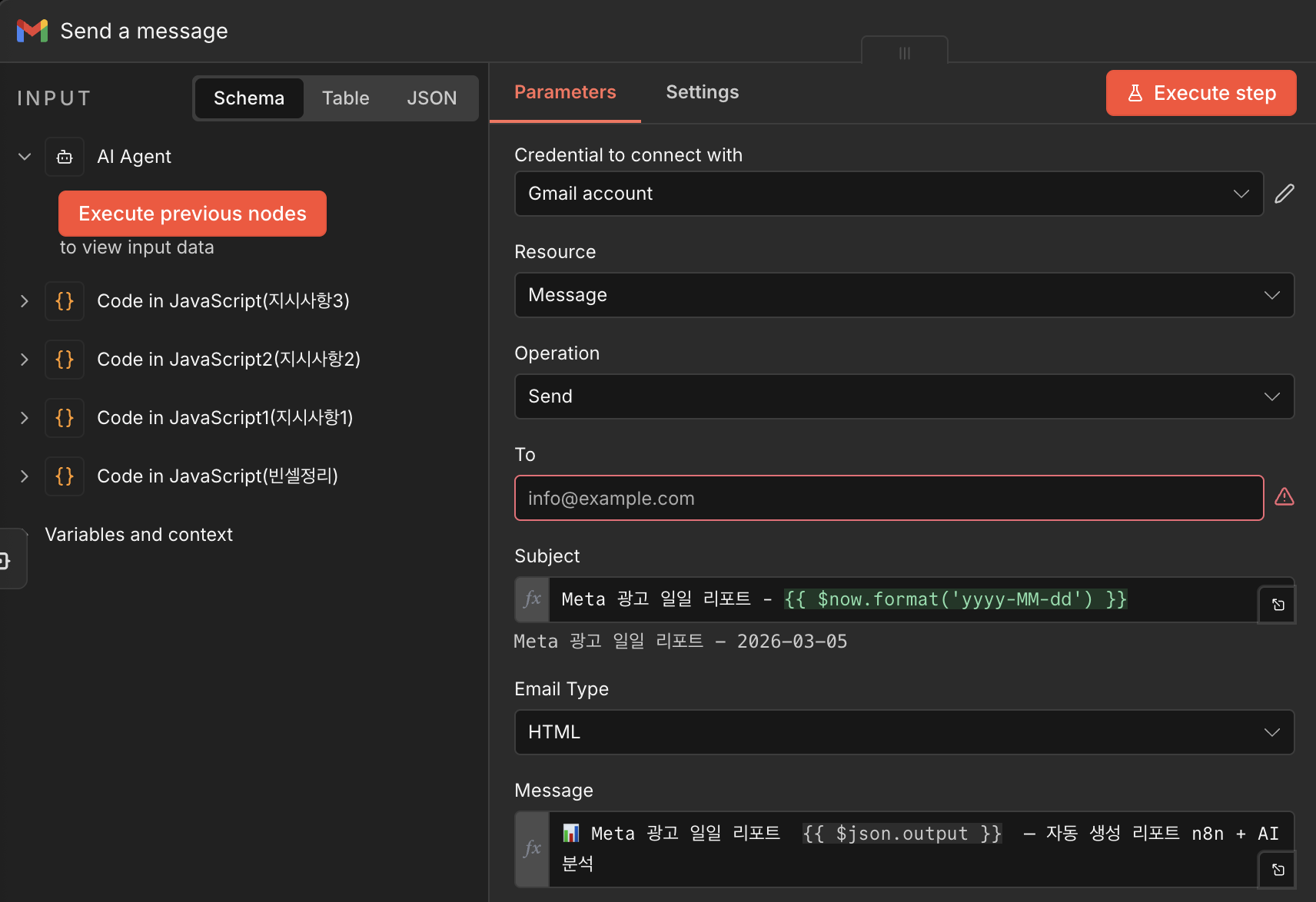The image size is (1316, 902).
Task: Click the curly-brace icon of Code in JavaScript(빈셀정리)
Action: pyautogui.click(x=65, y=476)
